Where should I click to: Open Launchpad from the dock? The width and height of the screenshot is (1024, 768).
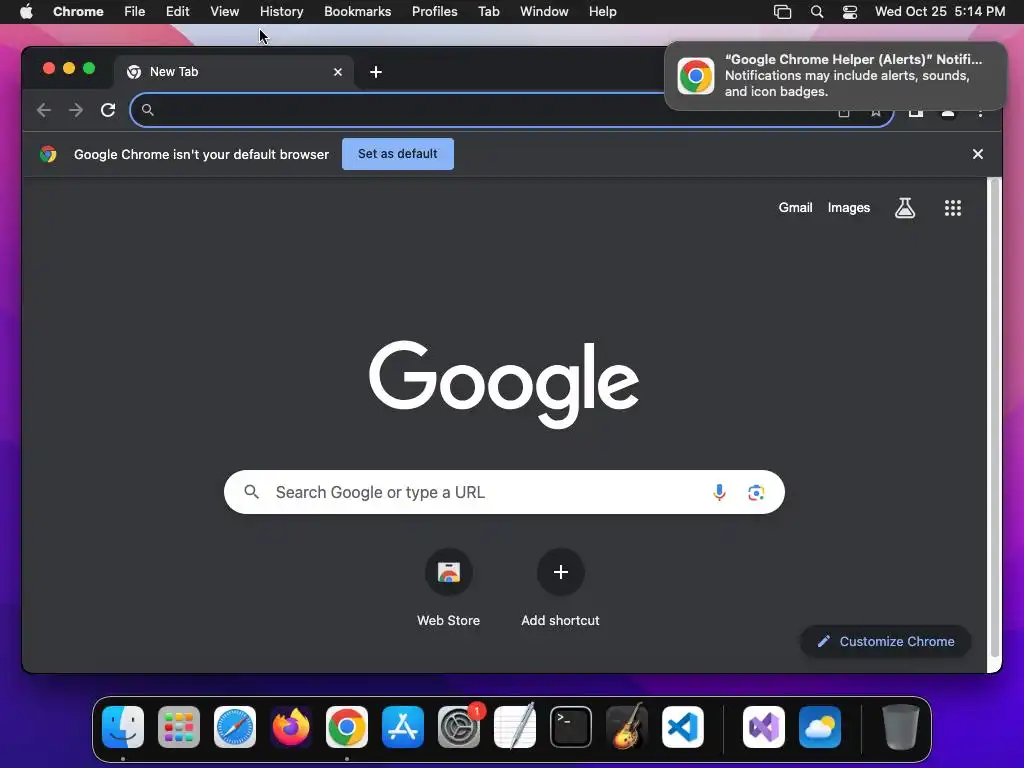(179, 727)
